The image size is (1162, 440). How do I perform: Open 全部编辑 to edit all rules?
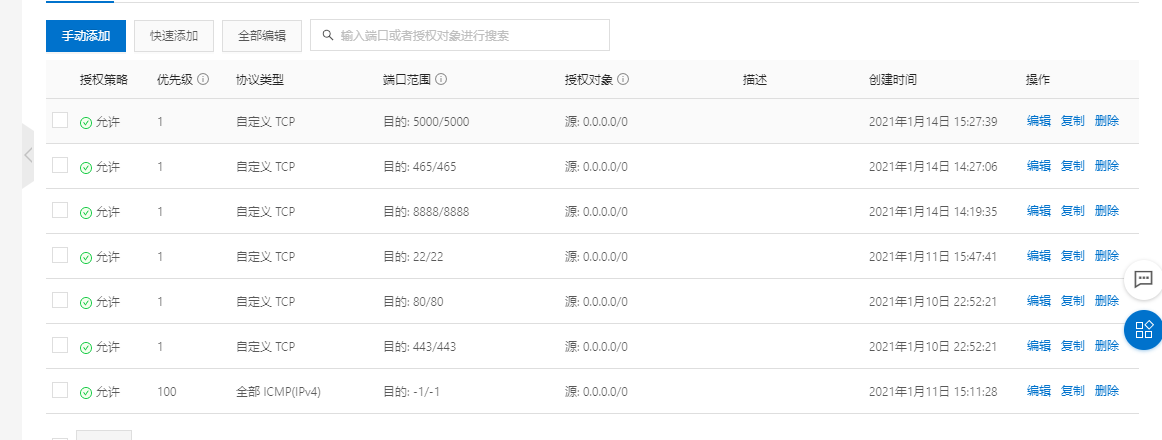[262, 35]
